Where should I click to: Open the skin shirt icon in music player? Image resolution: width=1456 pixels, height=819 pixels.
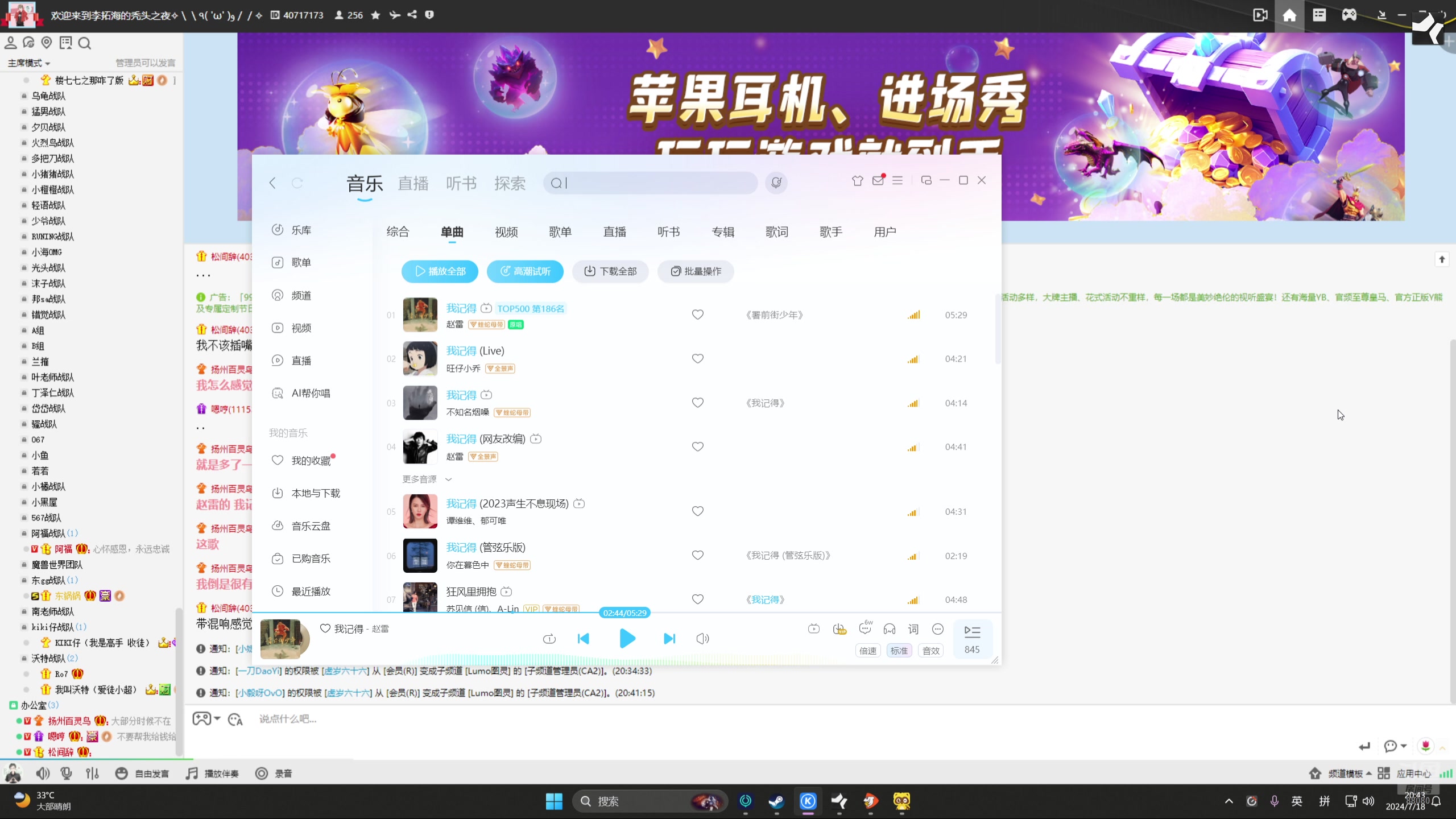857,180
